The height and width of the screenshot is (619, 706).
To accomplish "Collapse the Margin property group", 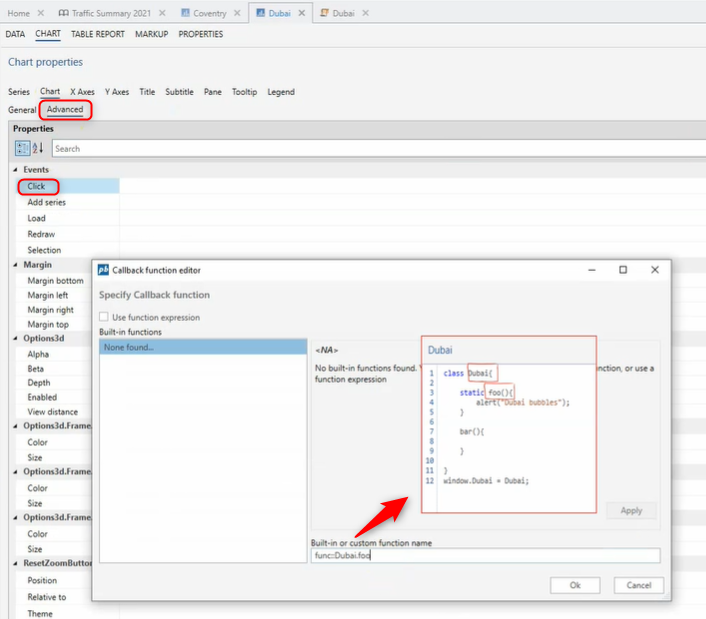I will [15, 265].
